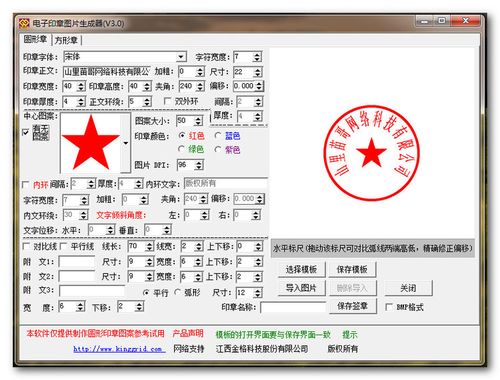Adjust the 下移 spinner

tap(139, 307)
